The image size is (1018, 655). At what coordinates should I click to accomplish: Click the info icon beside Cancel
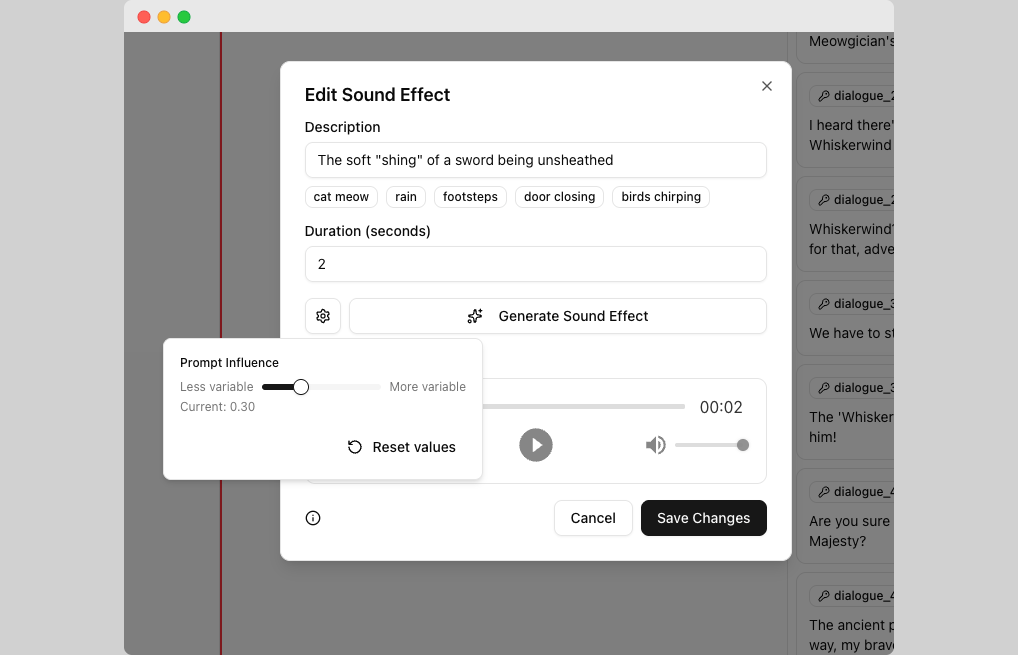click(x=313, y=518)
